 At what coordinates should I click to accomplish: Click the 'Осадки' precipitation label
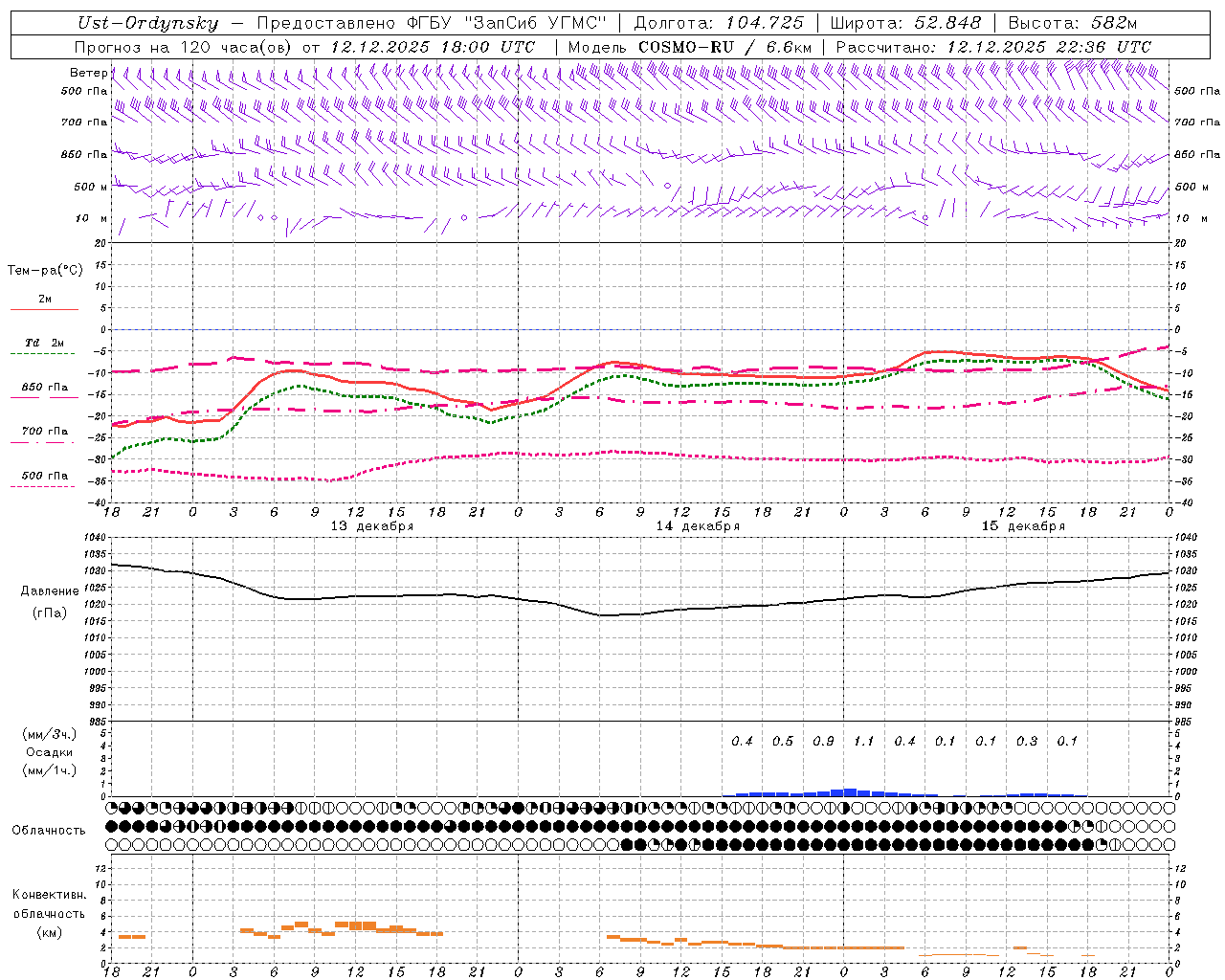click(x=50, y=752)
